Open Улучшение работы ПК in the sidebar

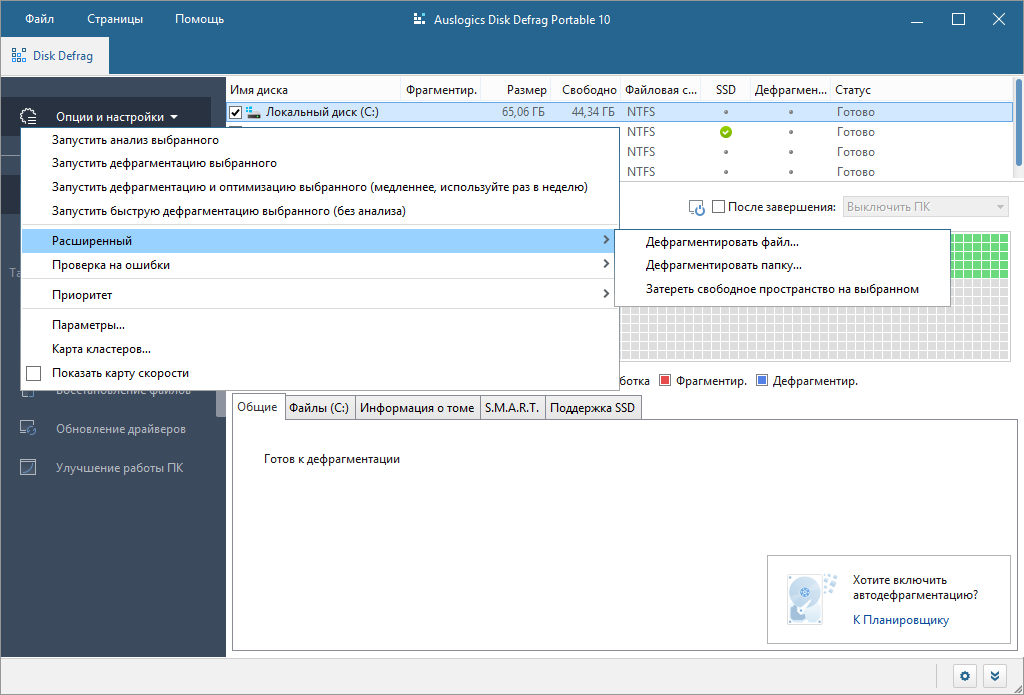[x=120, y=468]
